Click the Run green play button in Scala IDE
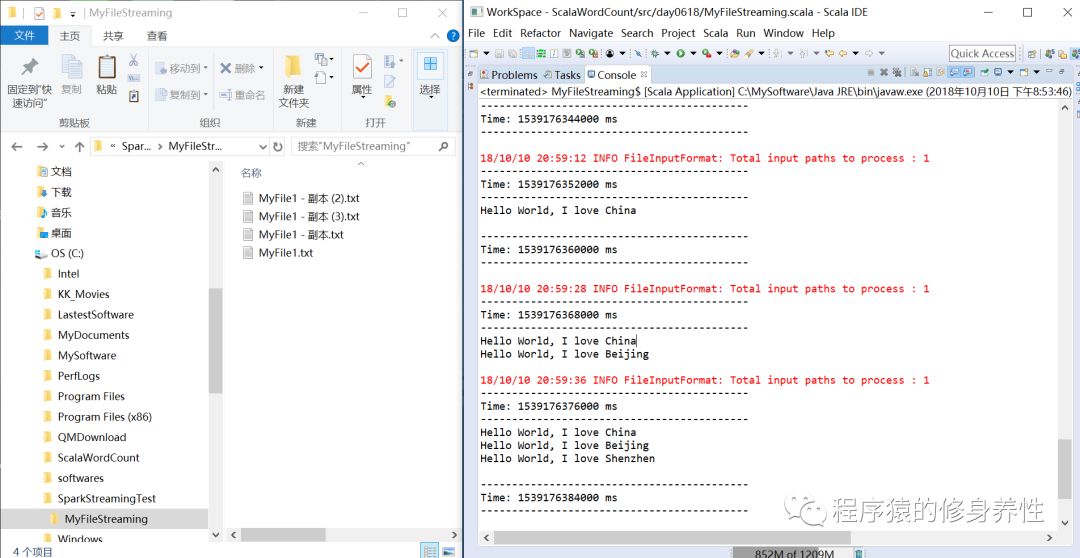This screenshot has width=1080, height=558. (680, 53)
